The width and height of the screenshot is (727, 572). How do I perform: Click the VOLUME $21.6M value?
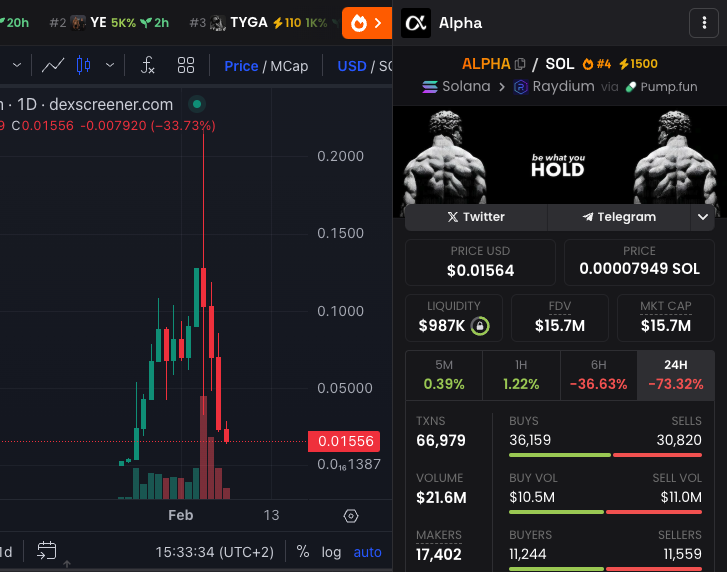[x=441, y=497]
